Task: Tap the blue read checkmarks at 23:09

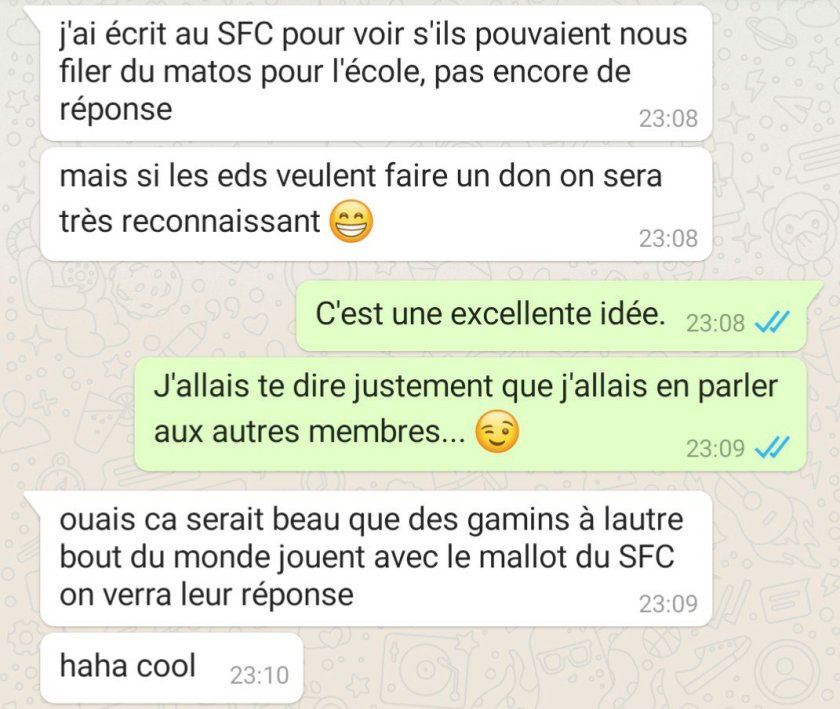Action: click(x=771, y=447)
